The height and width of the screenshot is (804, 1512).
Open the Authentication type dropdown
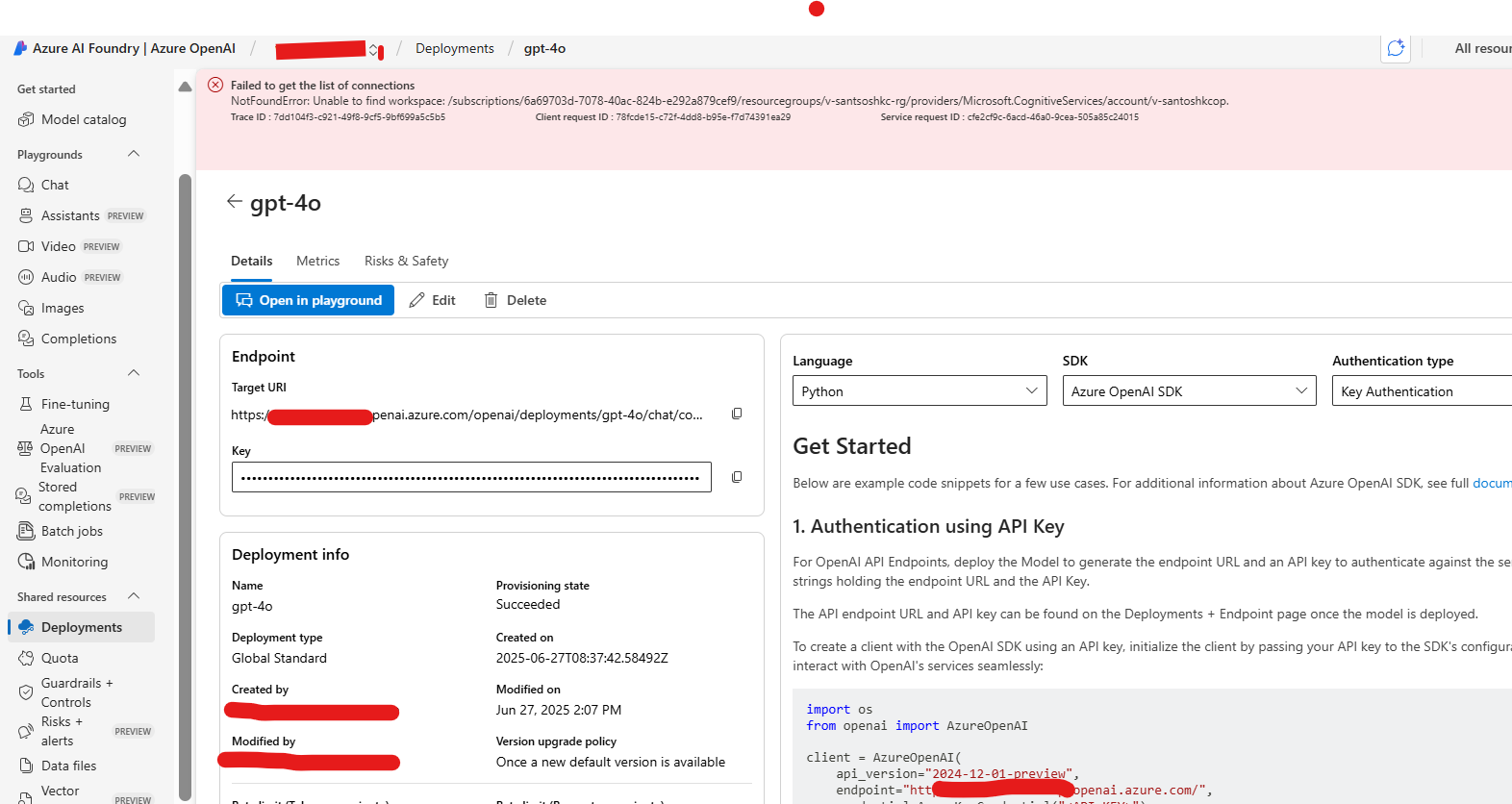point(1422,390)
